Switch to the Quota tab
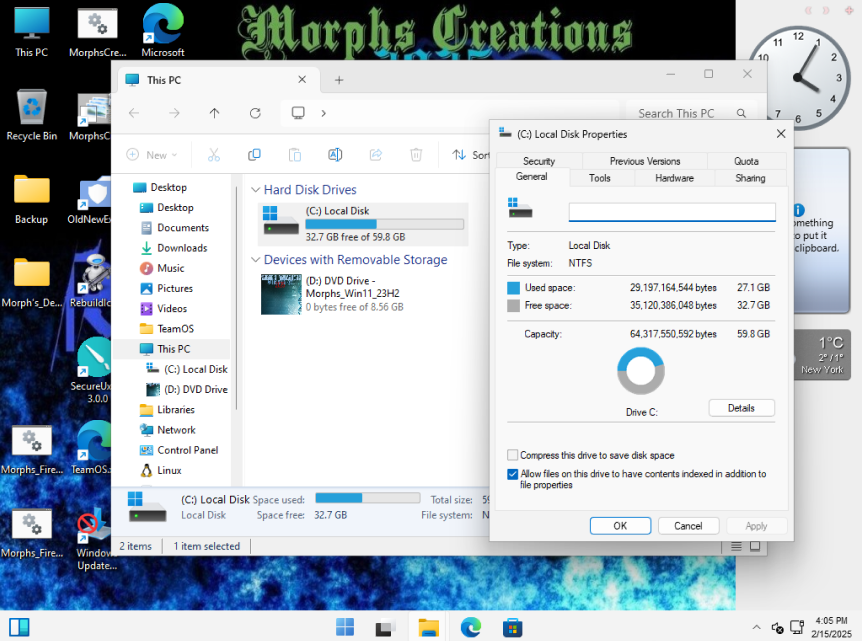 coord(746,161)
